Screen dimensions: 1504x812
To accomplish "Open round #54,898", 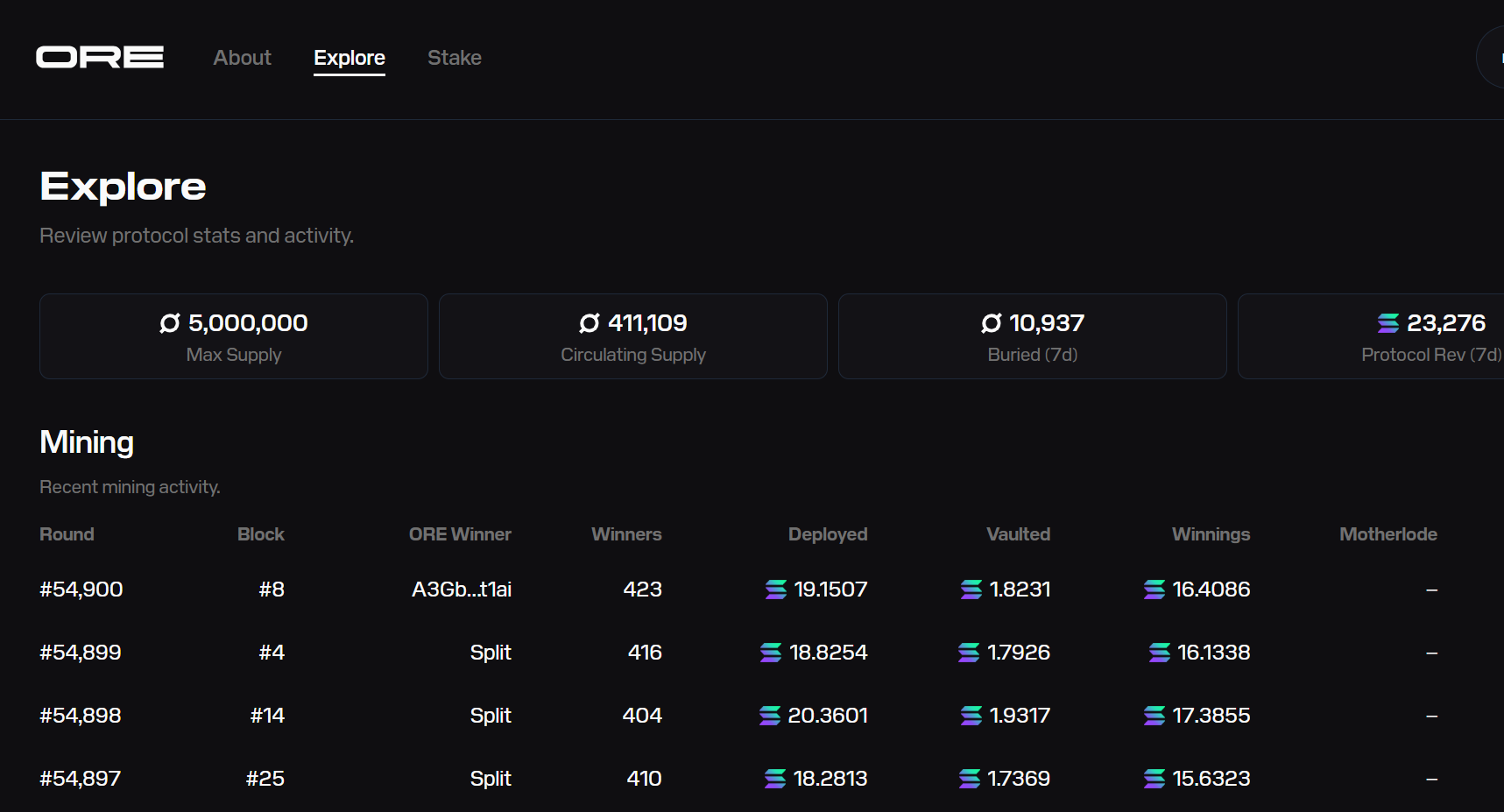I will [x=81, y=716].
